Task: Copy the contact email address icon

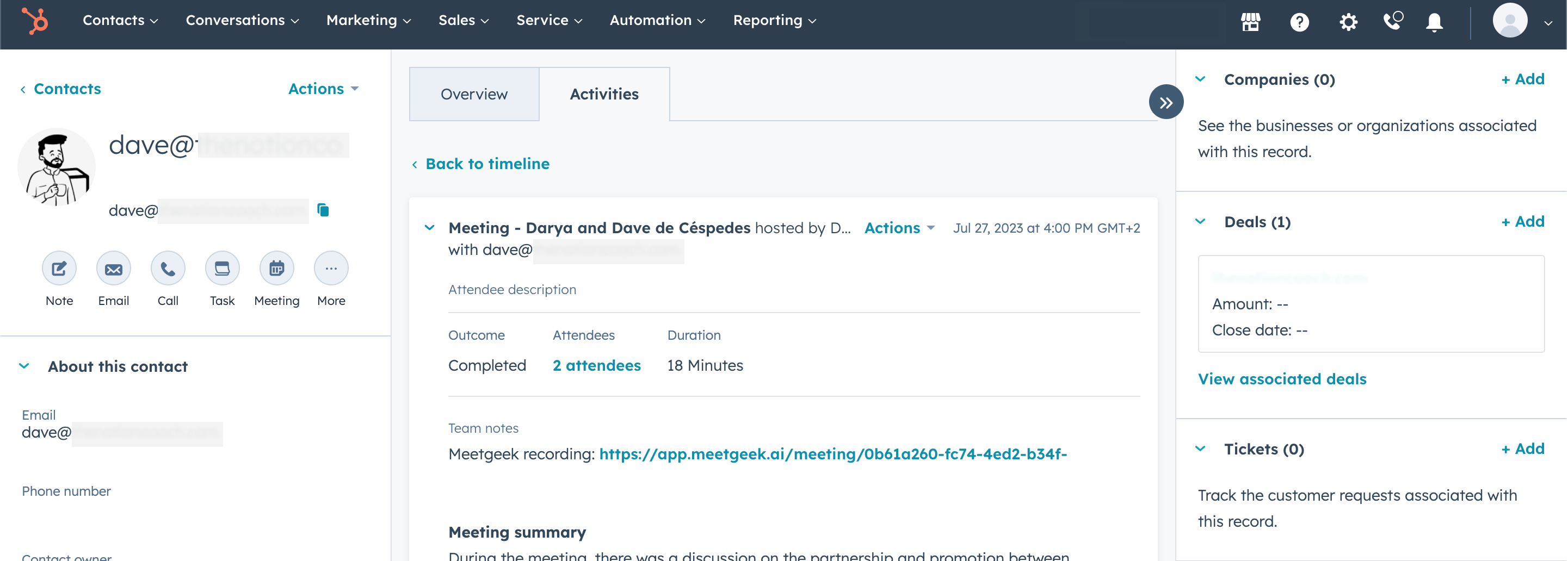Action: click(323, 210)
